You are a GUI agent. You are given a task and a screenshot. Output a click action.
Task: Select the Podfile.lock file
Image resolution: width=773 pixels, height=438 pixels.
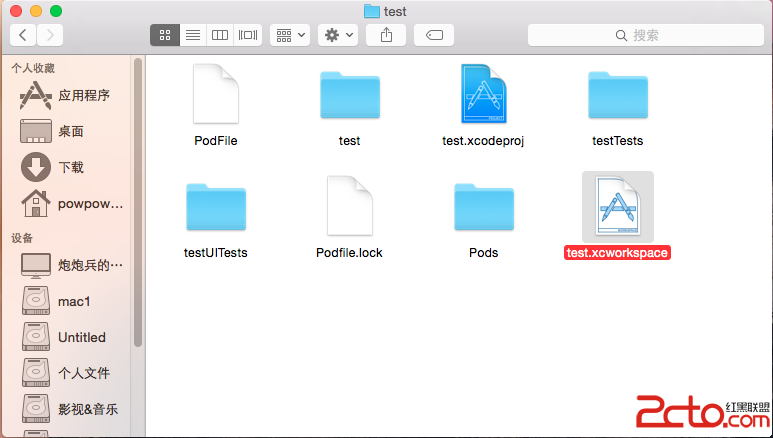tap(349, 207)
